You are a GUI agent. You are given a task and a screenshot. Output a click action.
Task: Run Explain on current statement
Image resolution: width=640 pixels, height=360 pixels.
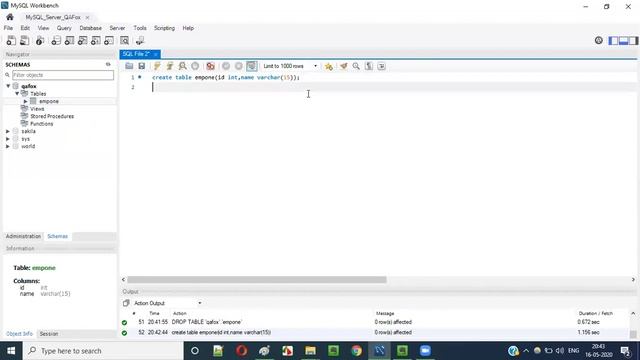(x=182, y=66)
